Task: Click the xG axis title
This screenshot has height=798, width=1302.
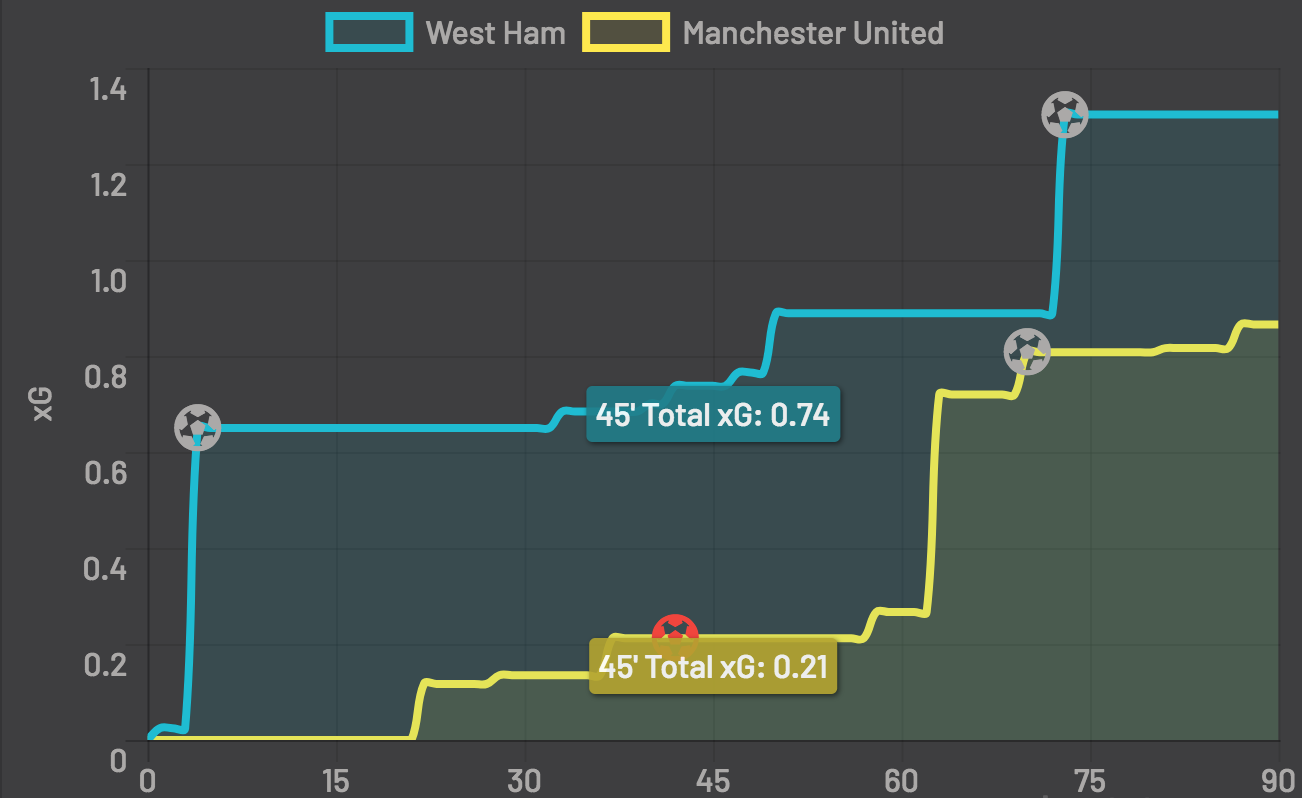Action: pyautogui.click(x=42, y=403)
